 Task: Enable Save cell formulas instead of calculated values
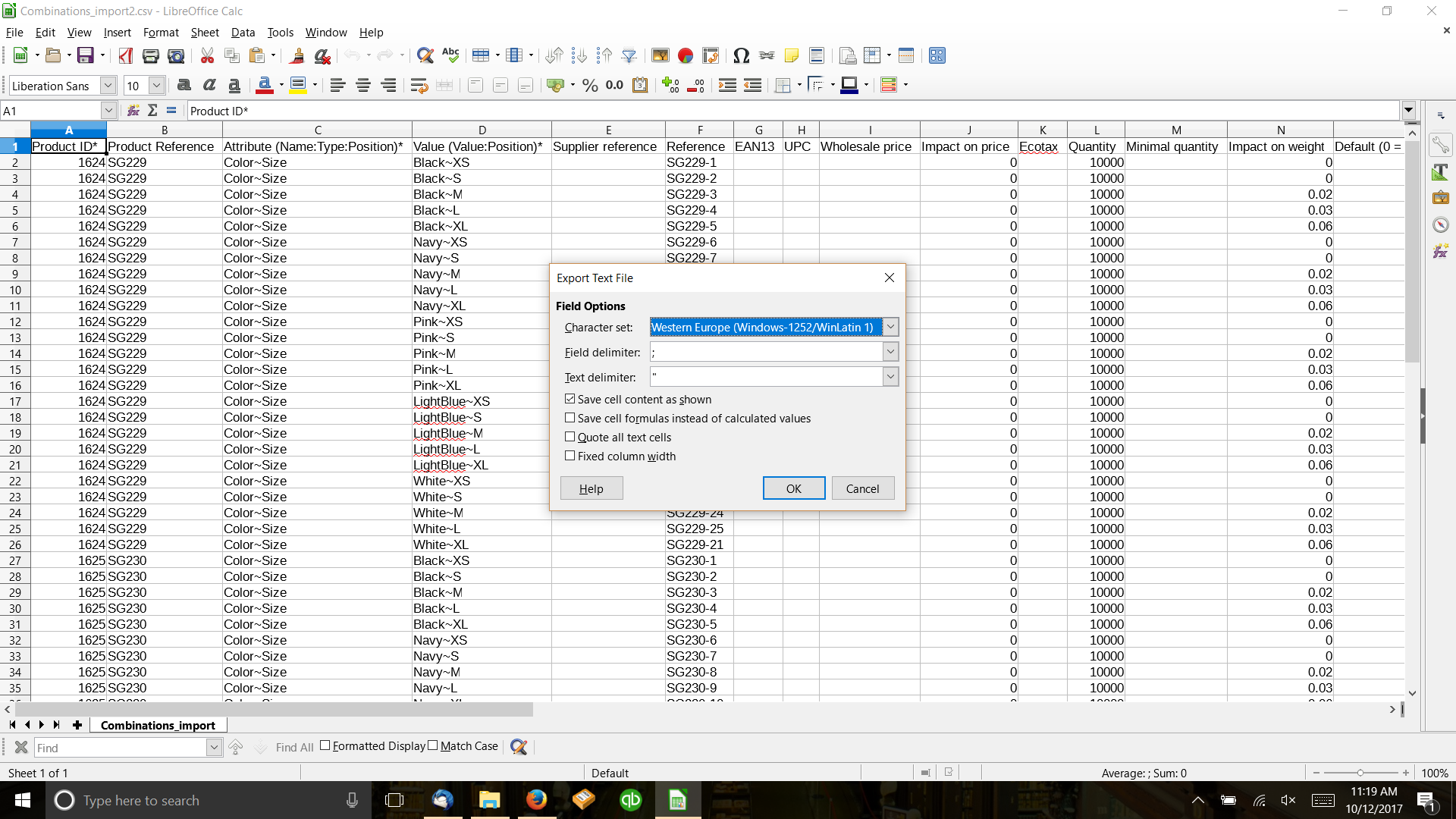coord(570,418)
